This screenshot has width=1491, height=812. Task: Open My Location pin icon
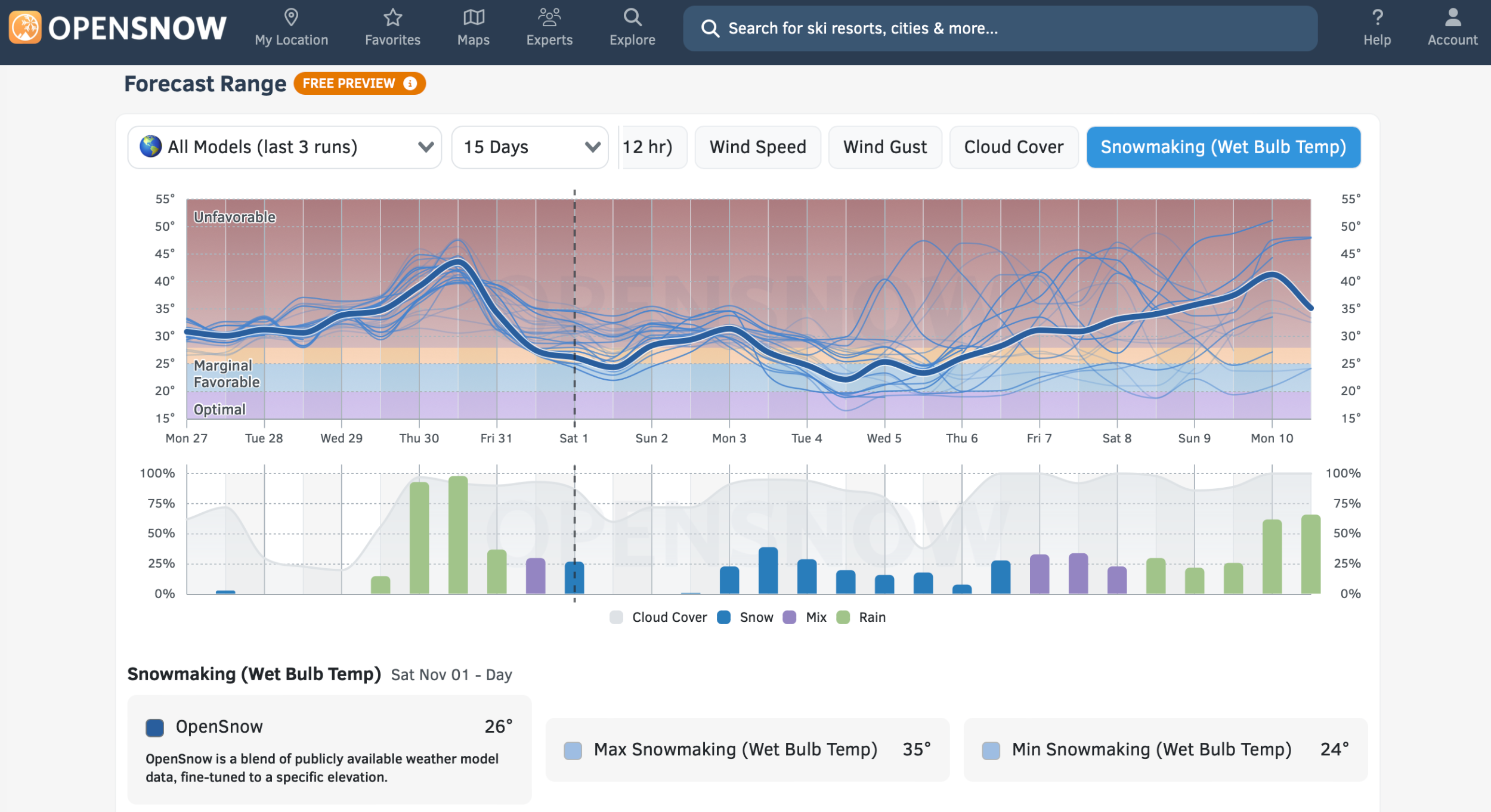(291, 17)
